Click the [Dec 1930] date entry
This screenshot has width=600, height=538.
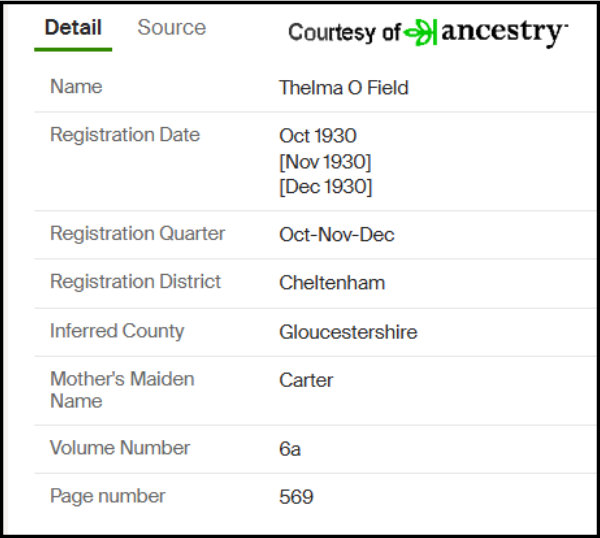tap(326, 187)
